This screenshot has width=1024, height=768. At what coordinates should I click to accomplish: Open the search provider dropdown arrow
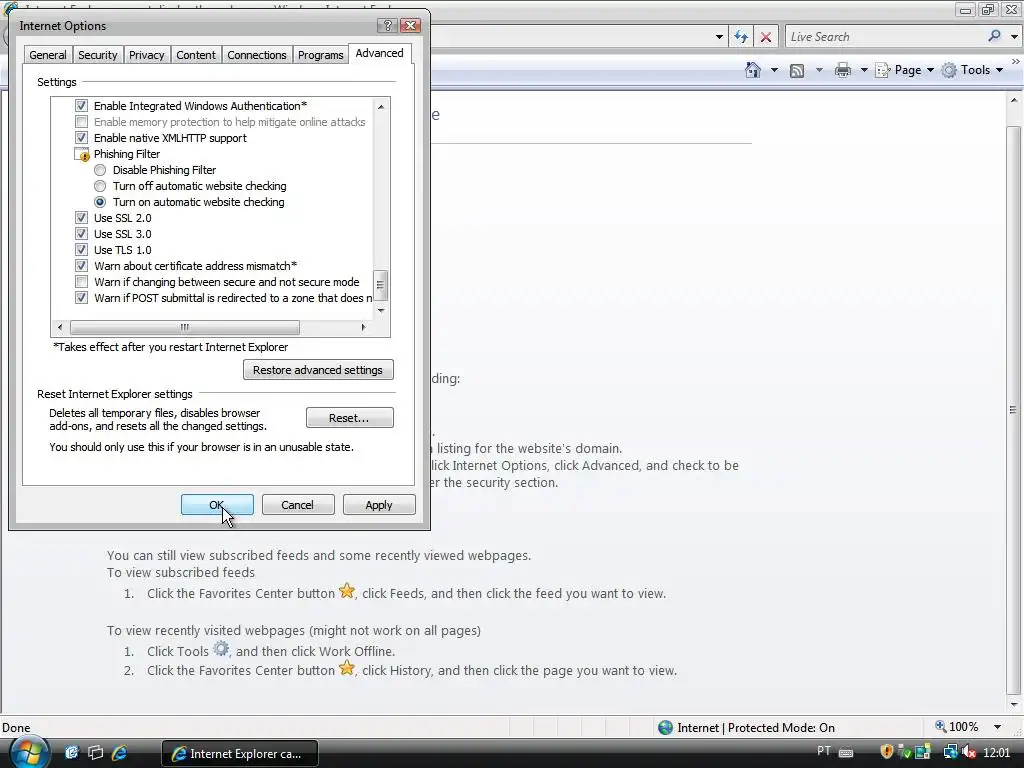coord(1014,37)
